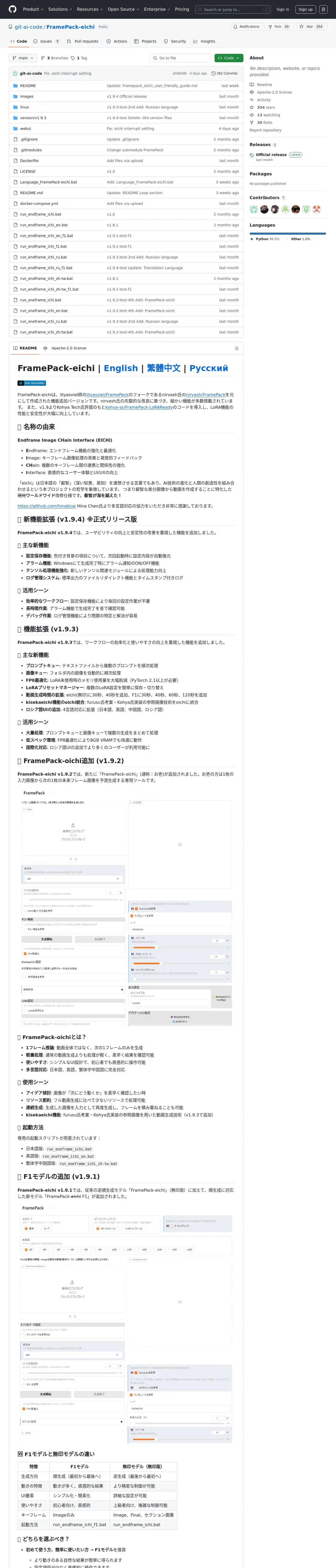Open the appearance settings icon next to Sign up
The height and width of the screenshot is (1568, 336).
[x=324, y=10]
